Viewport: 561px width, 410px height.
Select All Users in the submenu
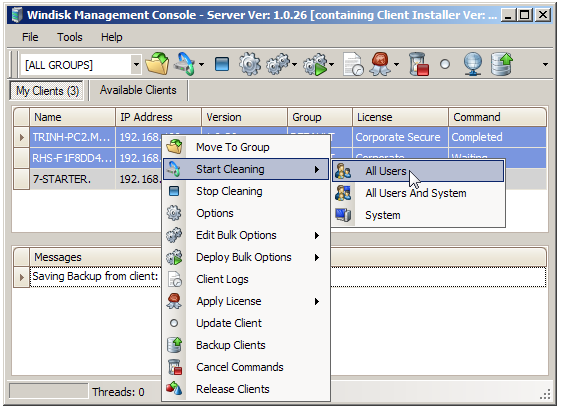pos(418,171)
